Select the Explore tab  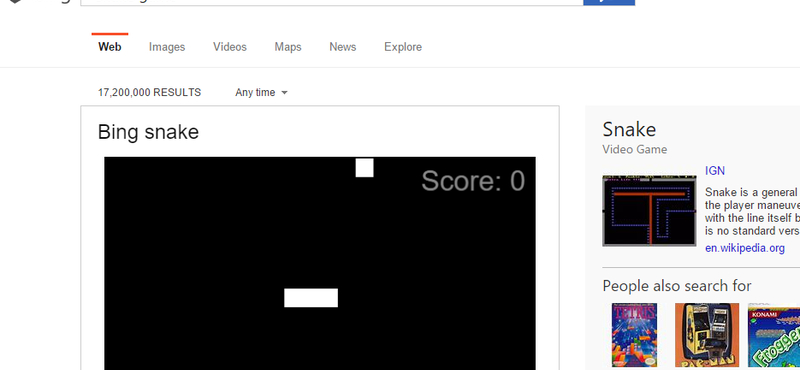(403, 47)
